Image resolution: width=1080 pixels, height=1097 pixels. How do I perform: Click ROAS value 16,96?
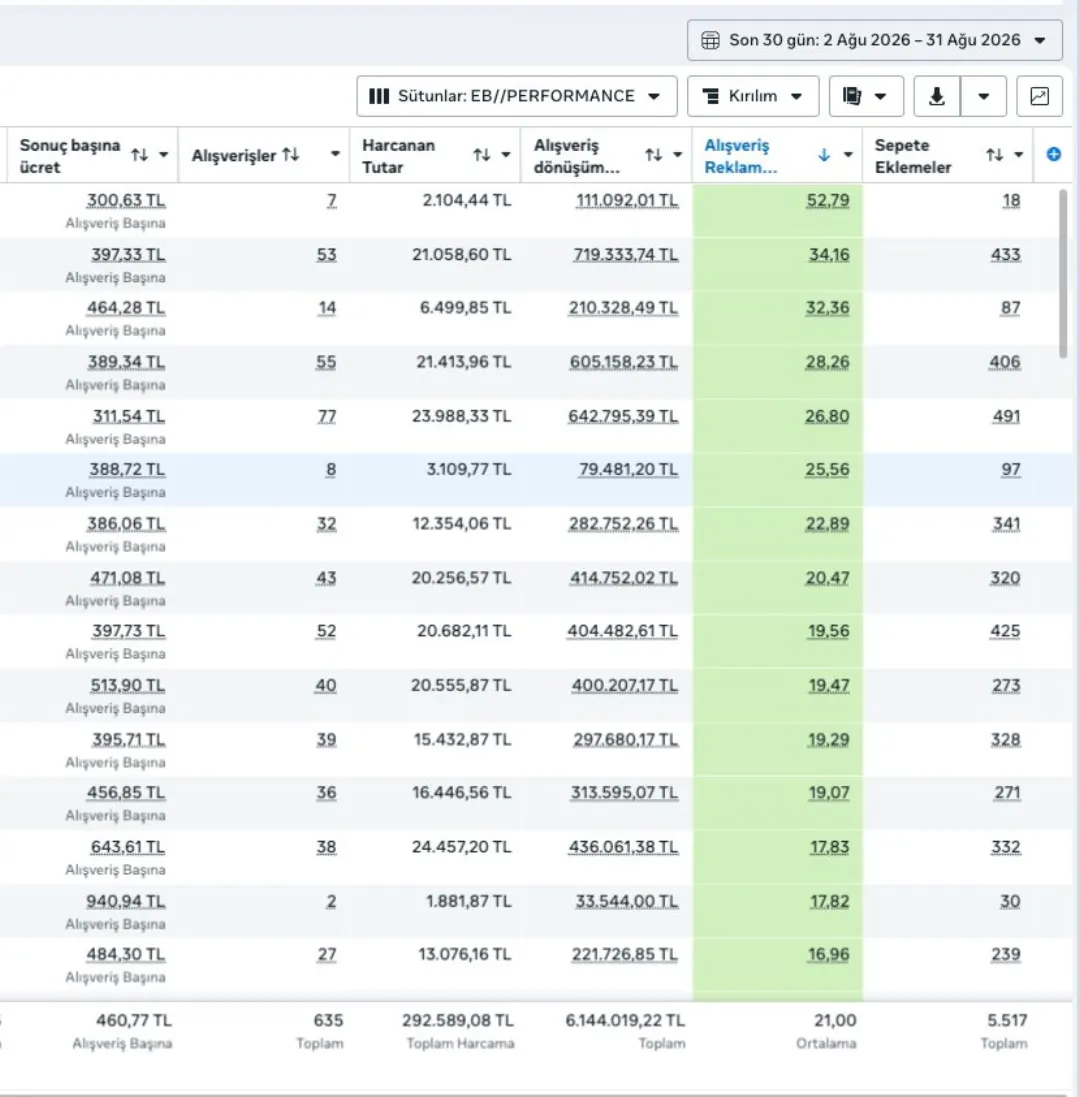(x=829, y=954)
